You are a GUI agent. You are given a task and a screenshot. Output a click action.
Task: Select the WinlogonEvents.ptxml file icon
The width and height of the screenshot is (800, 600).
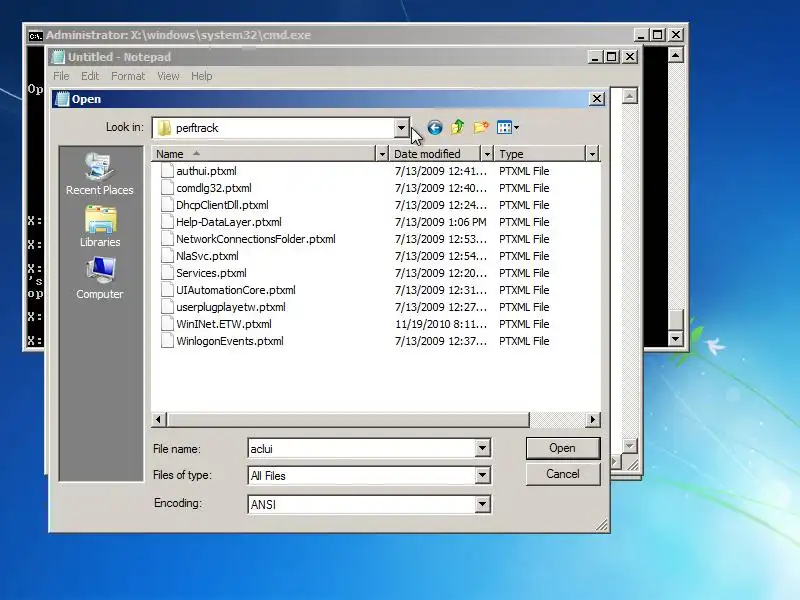coord(167,341)
